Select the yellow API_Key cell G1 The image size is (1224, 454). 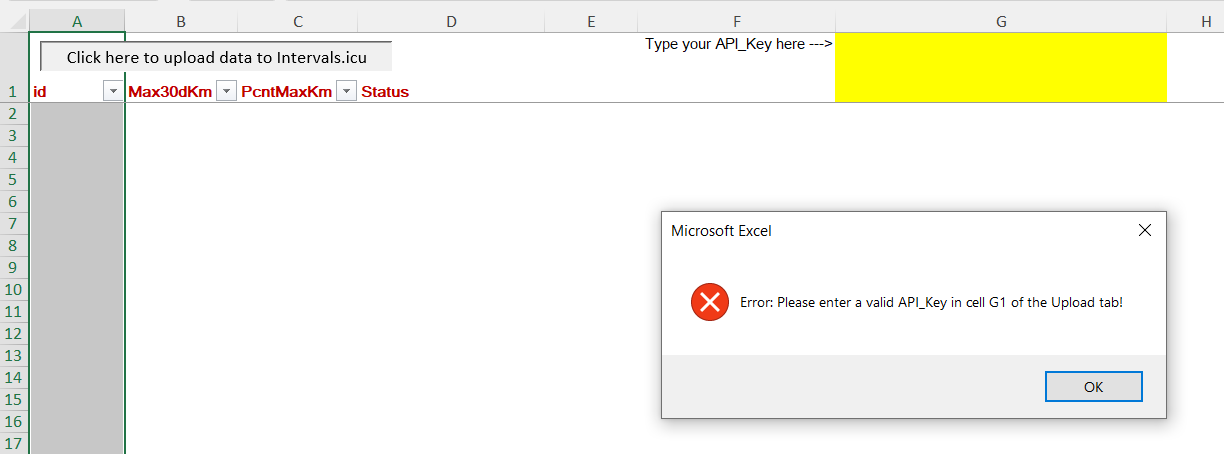click(1000, 67)
